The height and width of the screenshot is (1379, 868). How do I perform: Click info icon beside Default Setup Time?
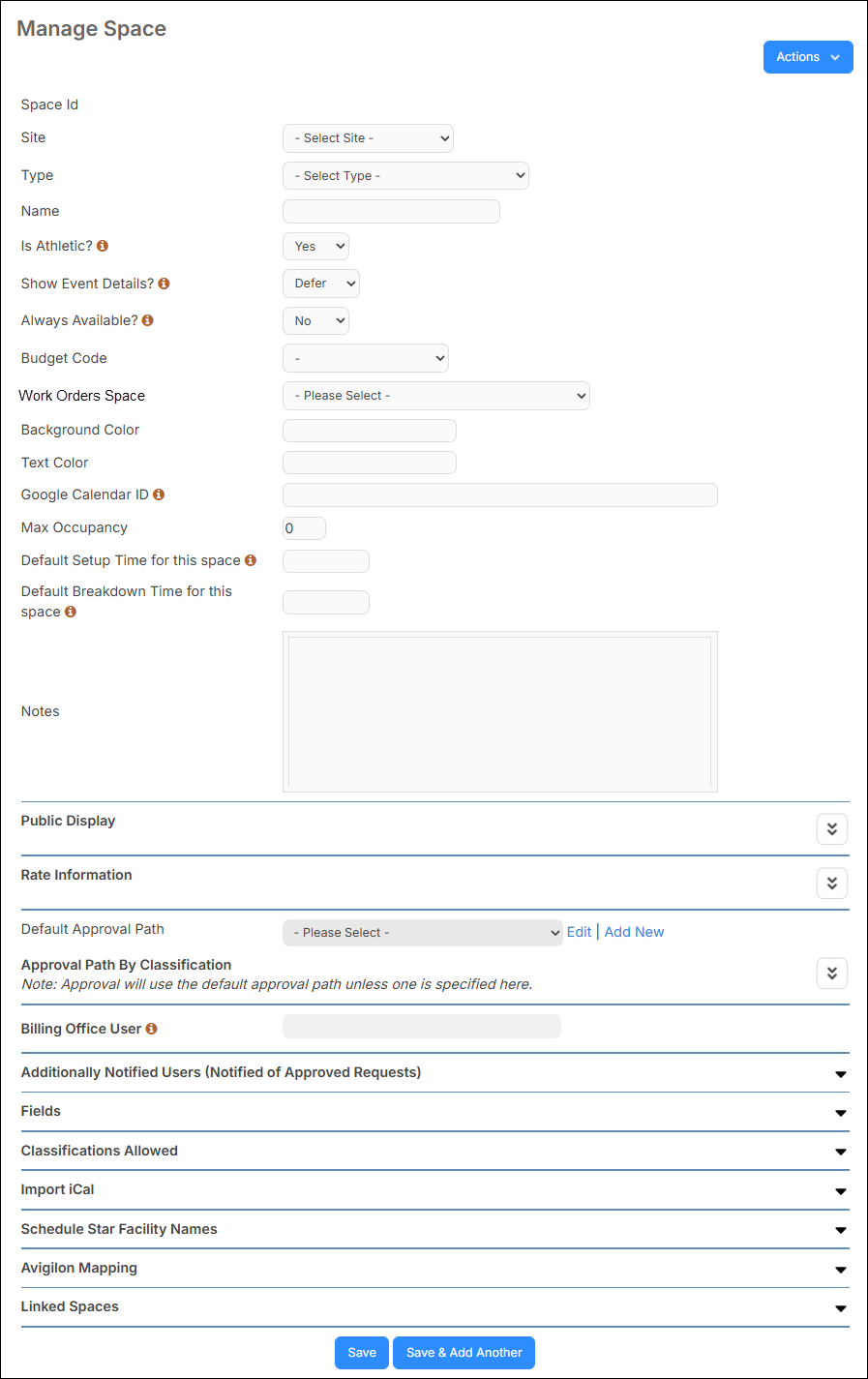coord(250,560)
